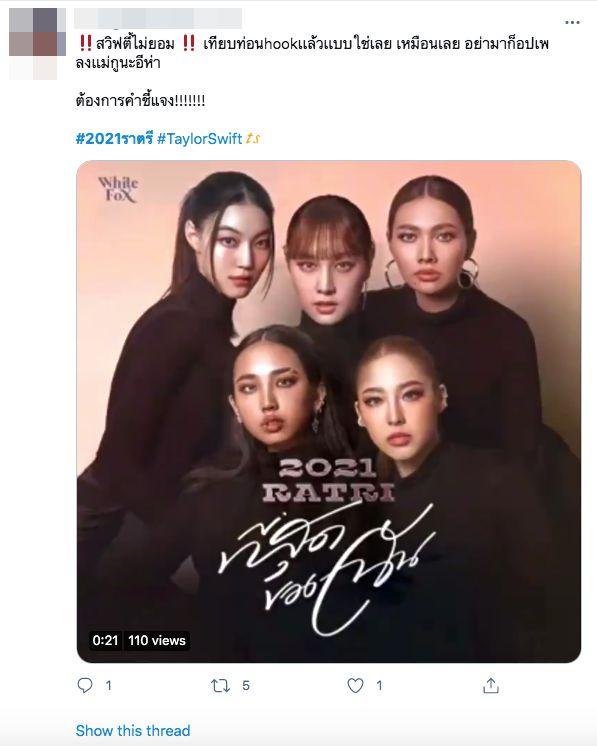This screenshot has width=597, height=746.
Task: Click the 0:21 video duration badge
Action: pos(105,640)
